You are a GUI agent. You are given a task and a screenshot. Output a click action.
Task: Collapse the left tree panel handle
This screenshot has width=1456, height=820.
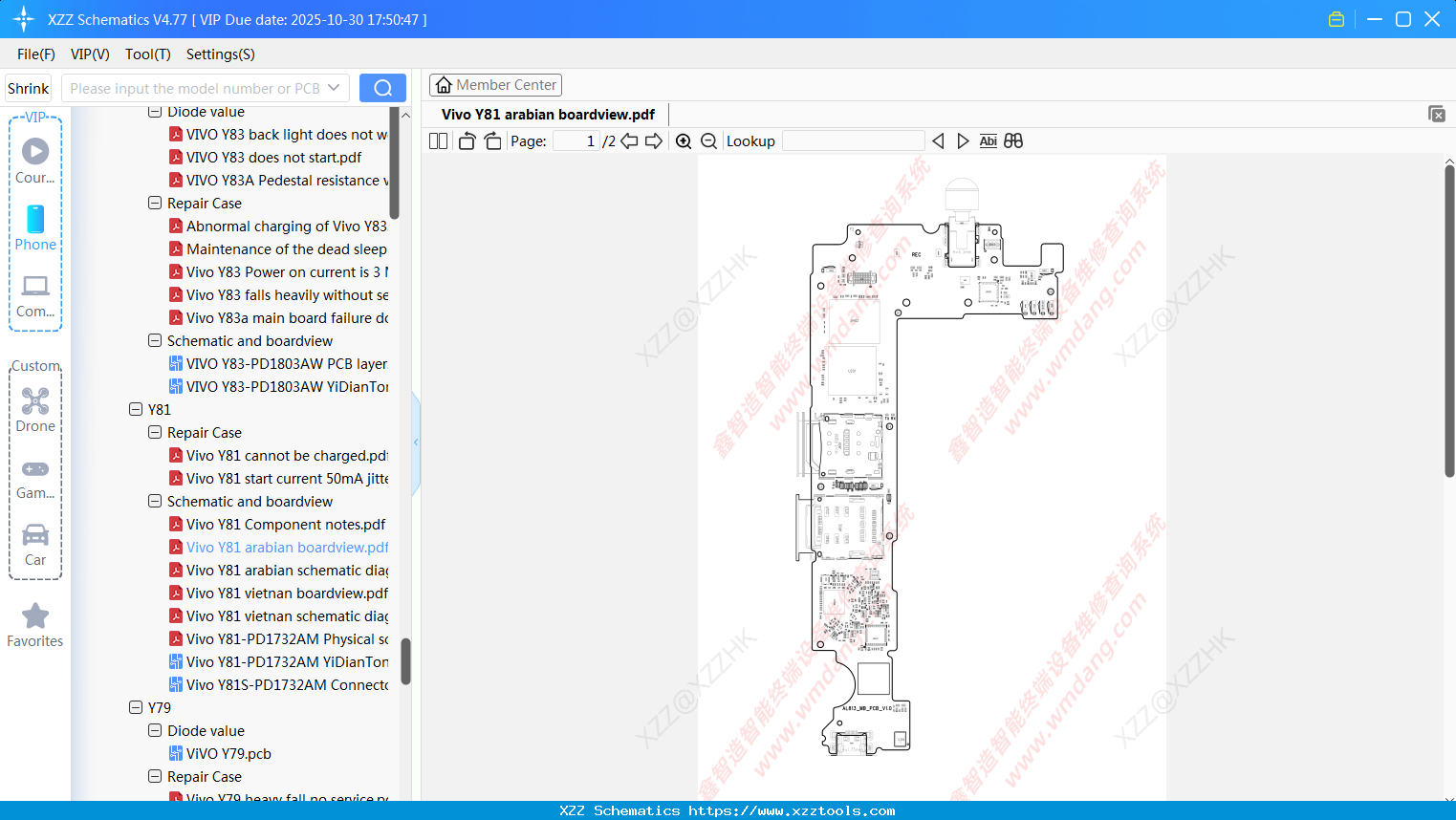click(416, 442)
